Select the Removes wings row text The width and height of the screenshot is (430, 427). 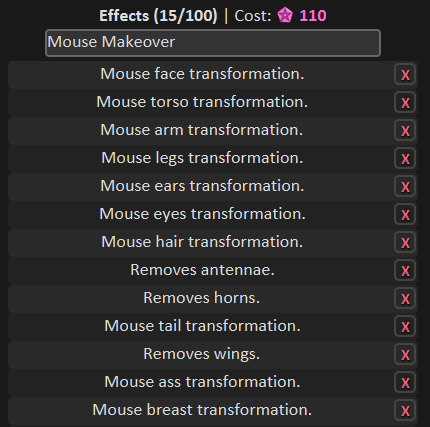pyautogui.click(x=201, y=354)
